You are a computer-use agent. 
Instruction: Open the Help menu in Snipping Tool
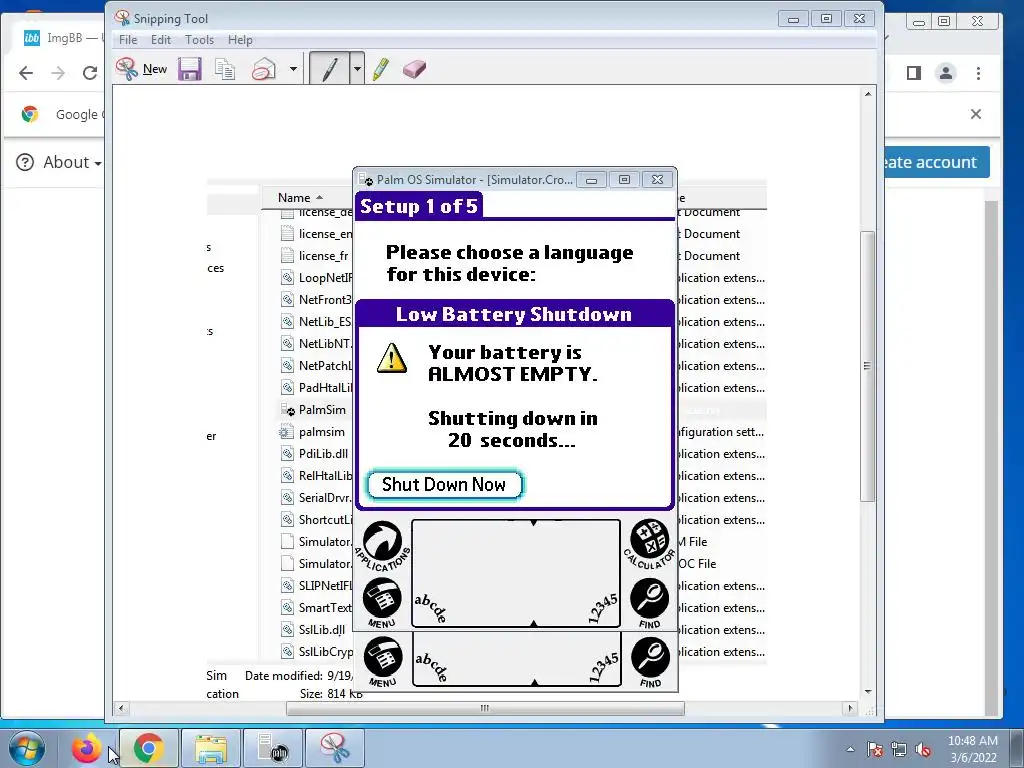[240, 40]
